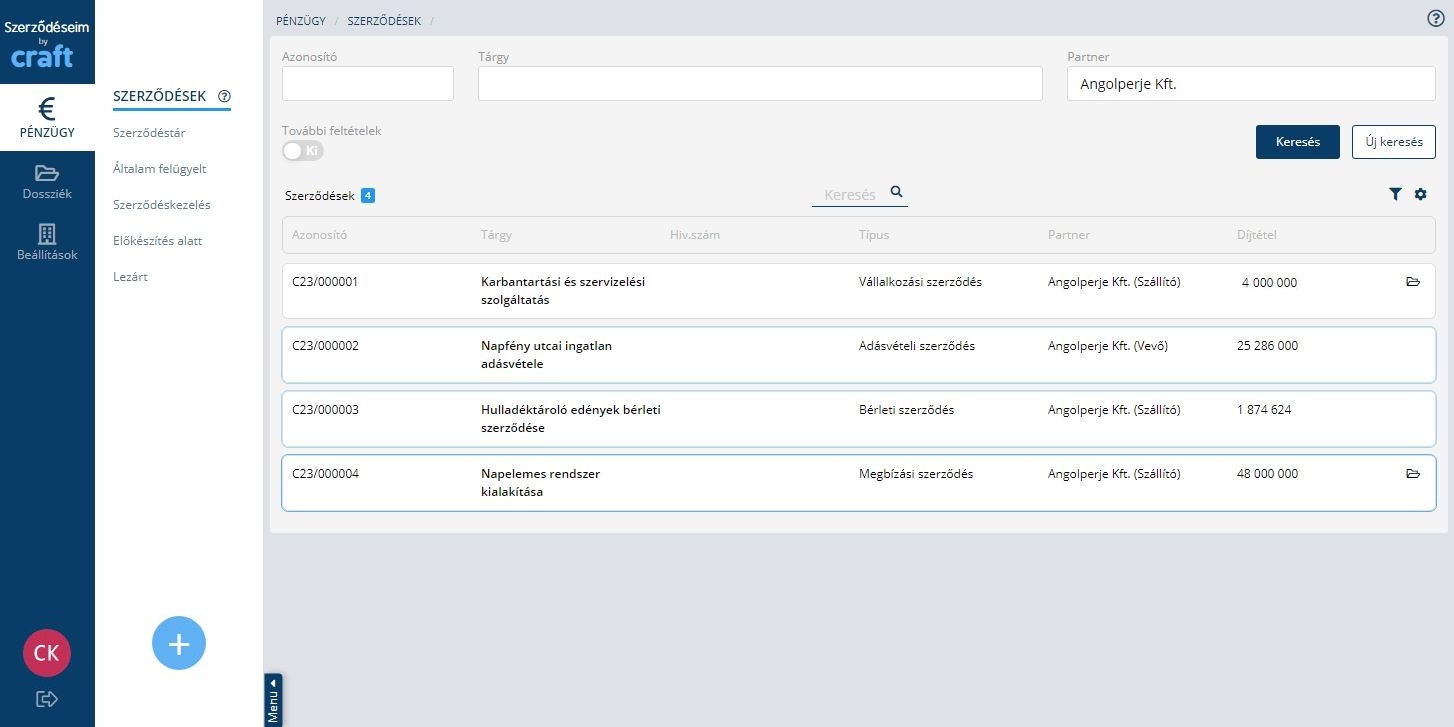
Task: Collapse the side Menu panel handle
Action: (273, 700)
